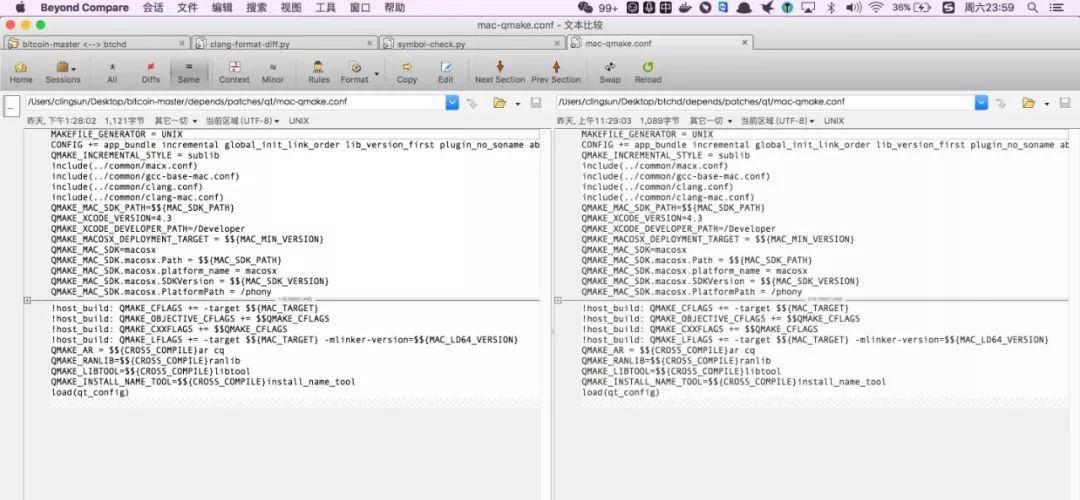
Task: Open the Sessions toolbar menu
Action: coord(63,72)
